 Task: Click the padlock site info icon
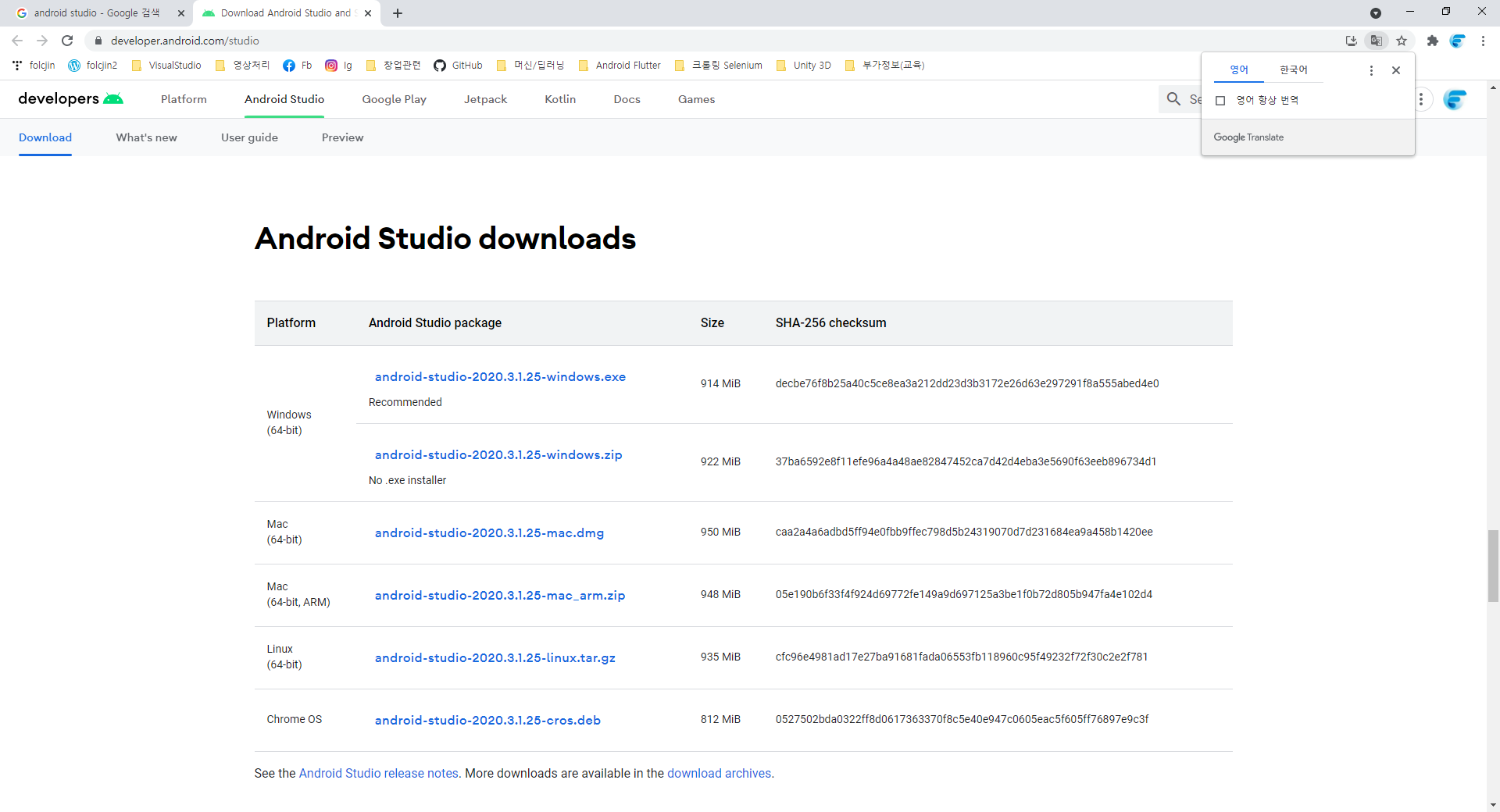point(98,41)
